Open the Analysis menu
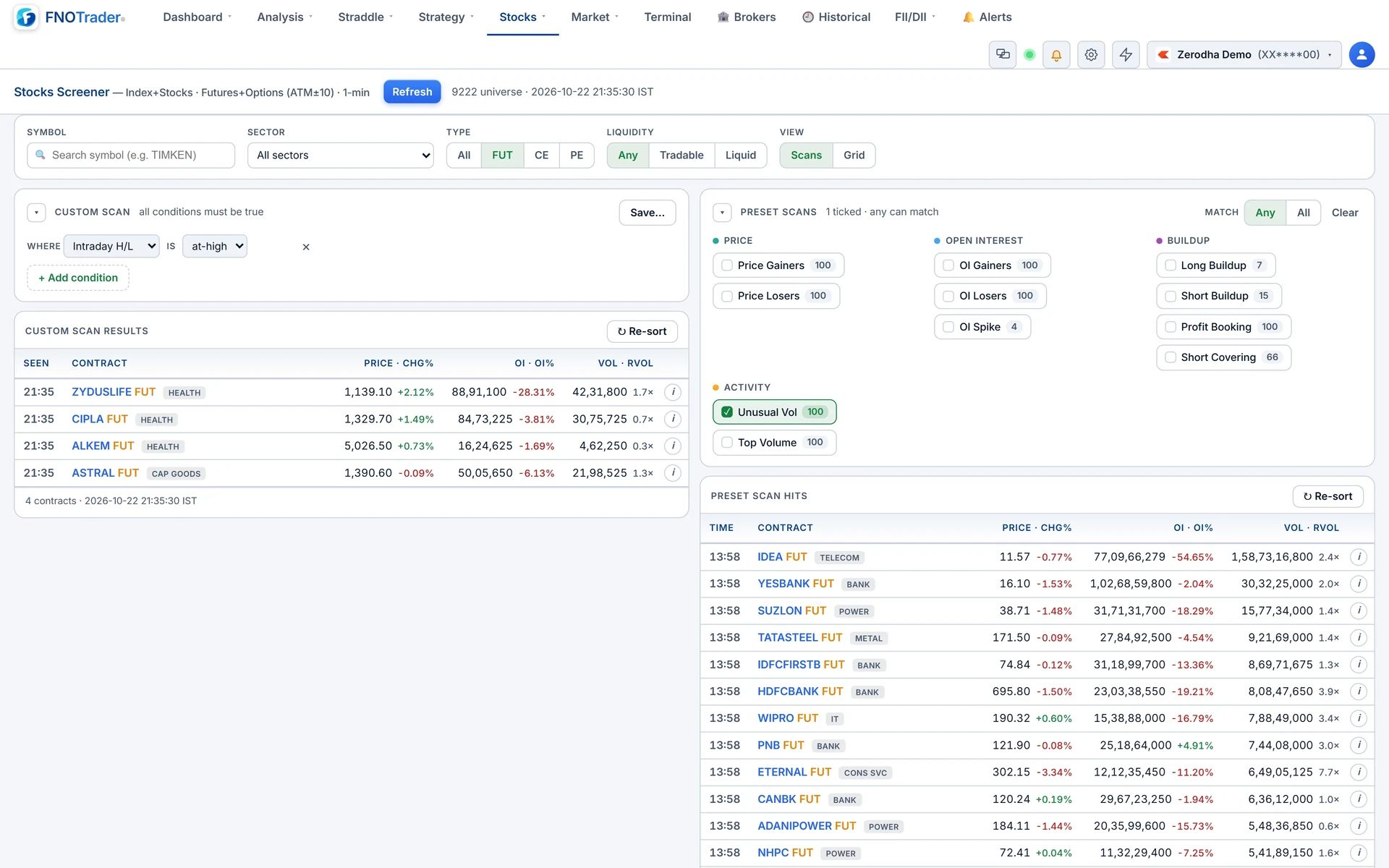The height and width of the screenshot is (868, 1389). click(284, 17)
